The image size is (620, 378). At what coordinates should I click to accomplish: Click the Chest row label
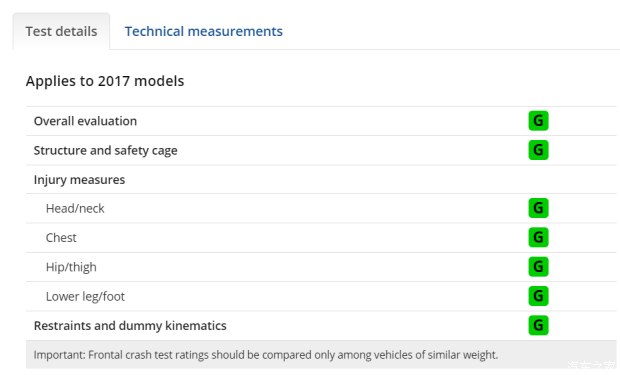[x=61, y=238]
